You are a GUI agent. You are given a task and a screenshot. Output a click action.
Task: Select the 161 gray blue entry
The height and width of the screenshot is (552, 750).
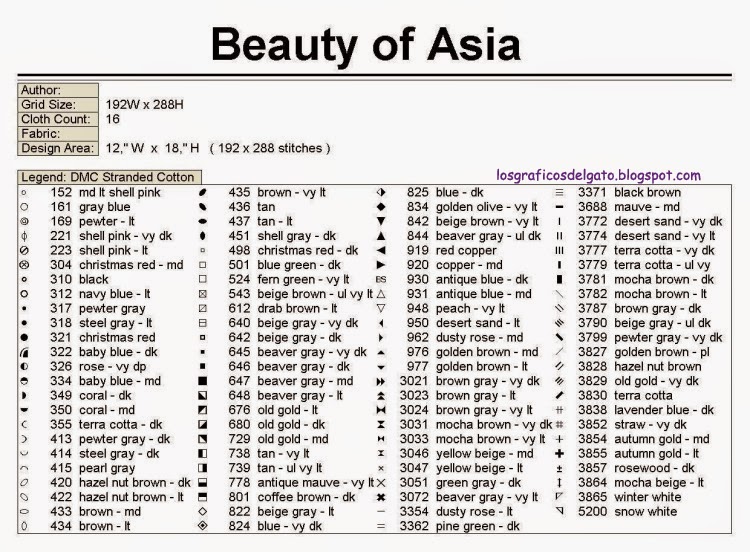(x=90, y=207)
